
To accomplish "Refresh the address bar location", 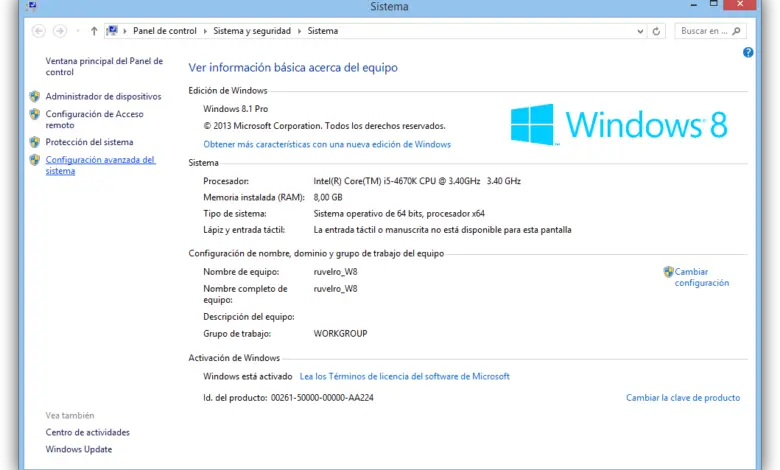I will click(x=656, y=31).
